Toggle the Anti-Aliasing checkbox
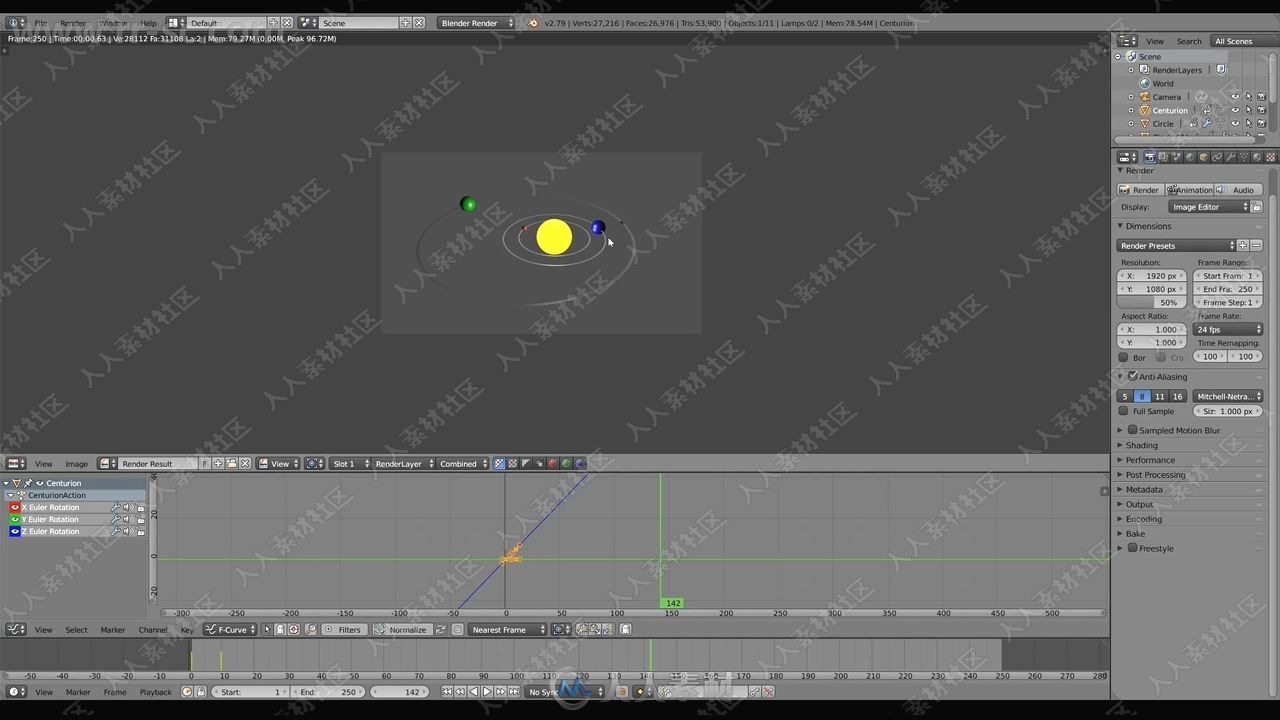Viewport: 1280px width, 720px height. [1133, 377]
